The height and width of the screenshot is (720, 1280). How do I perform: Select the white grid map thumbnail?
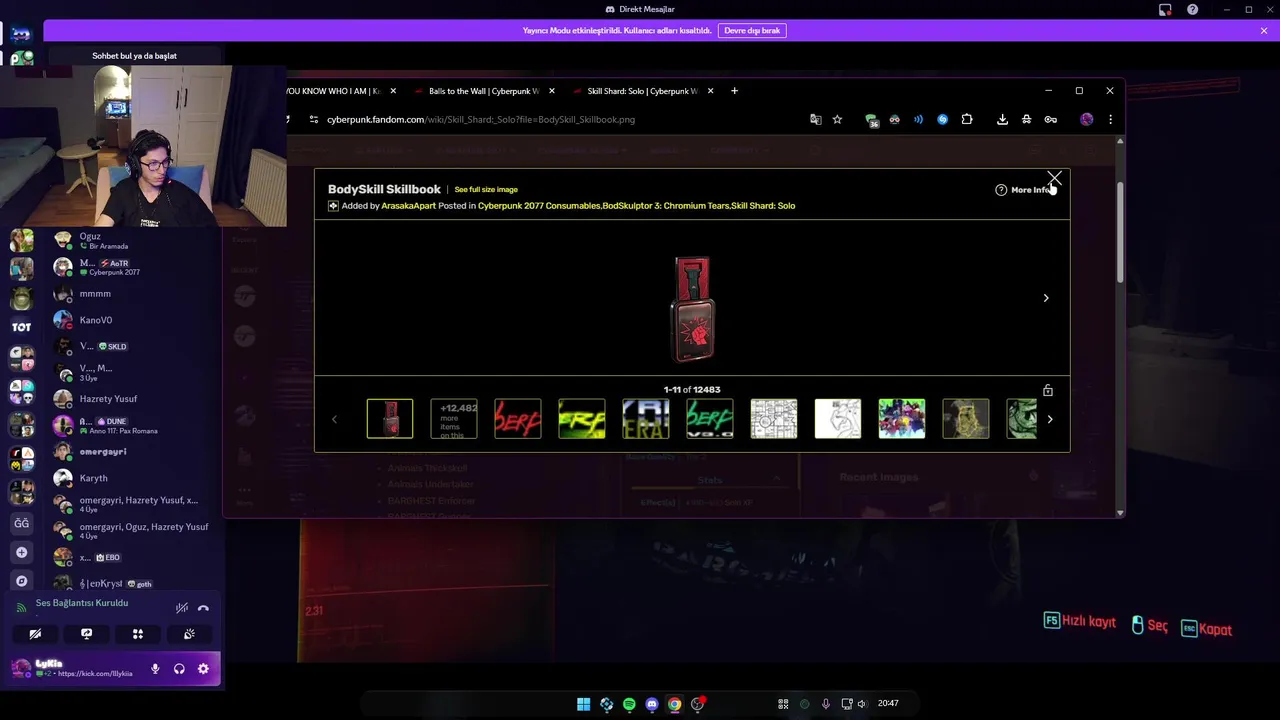(x=774, y=419)
